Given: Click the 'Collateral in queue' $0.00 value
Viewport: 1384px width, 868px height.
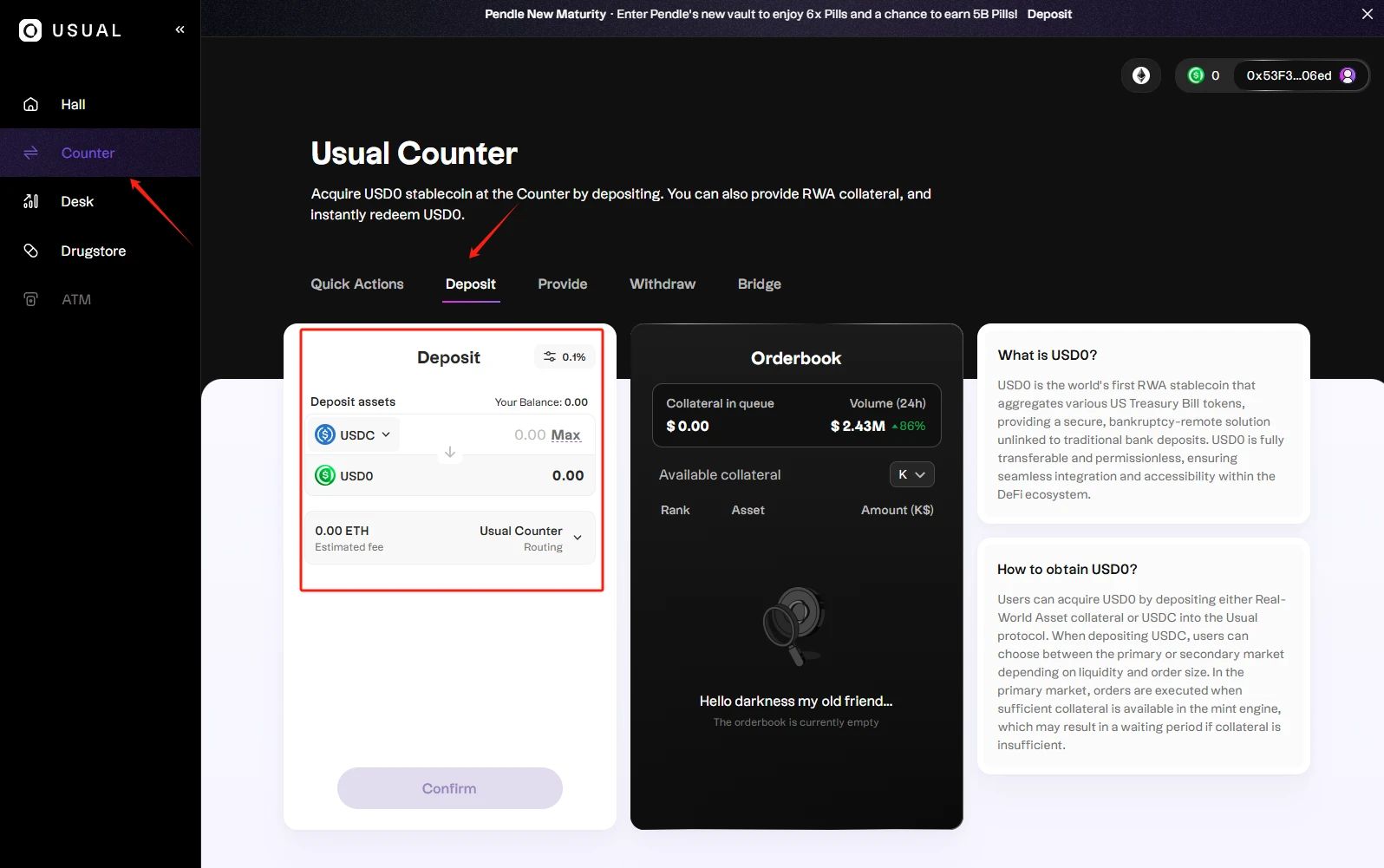Looking at the screenshot, I should tap(688, 426).
